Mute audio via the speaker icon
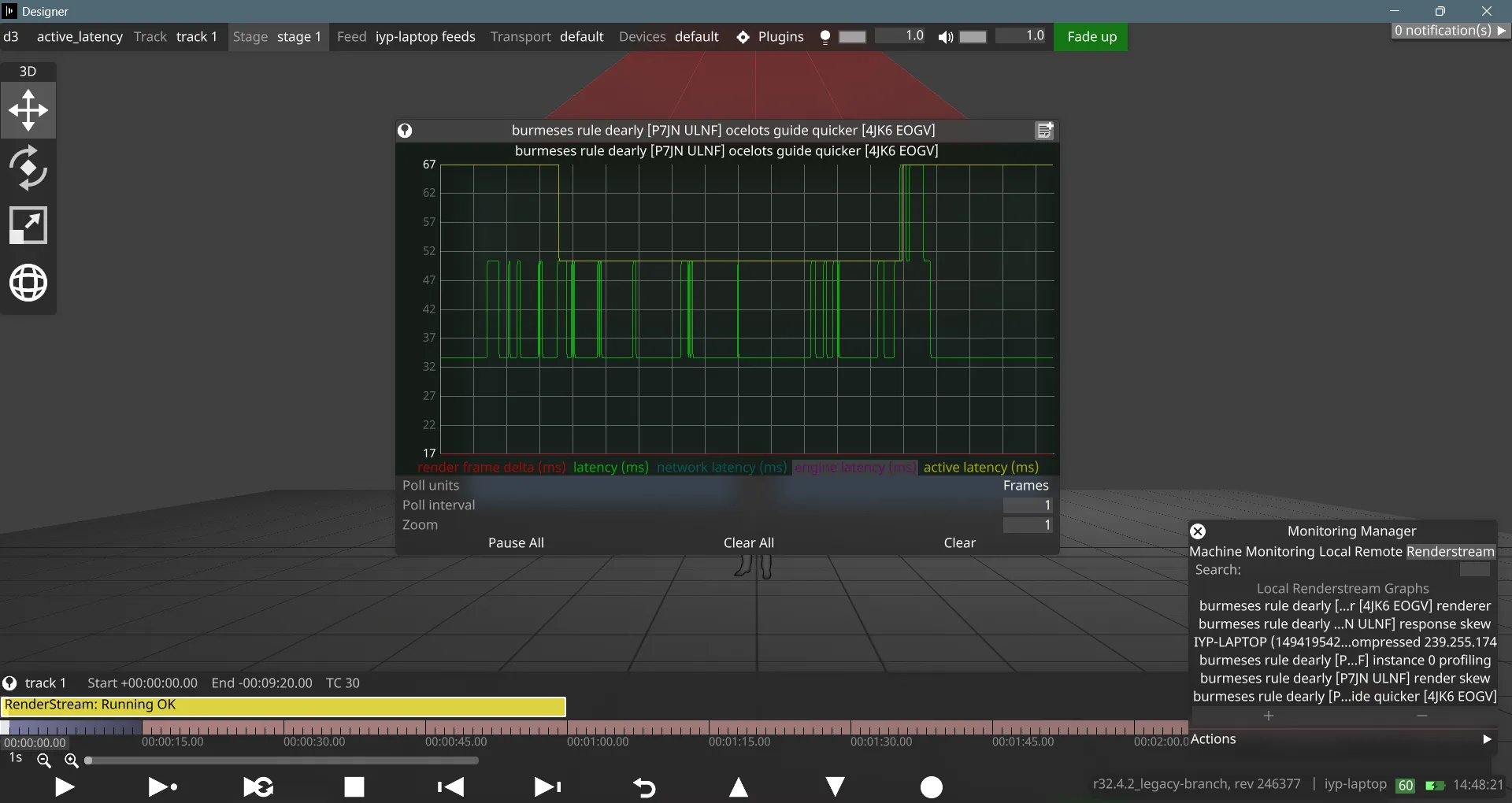1512x803 pixels. (946, 38)
